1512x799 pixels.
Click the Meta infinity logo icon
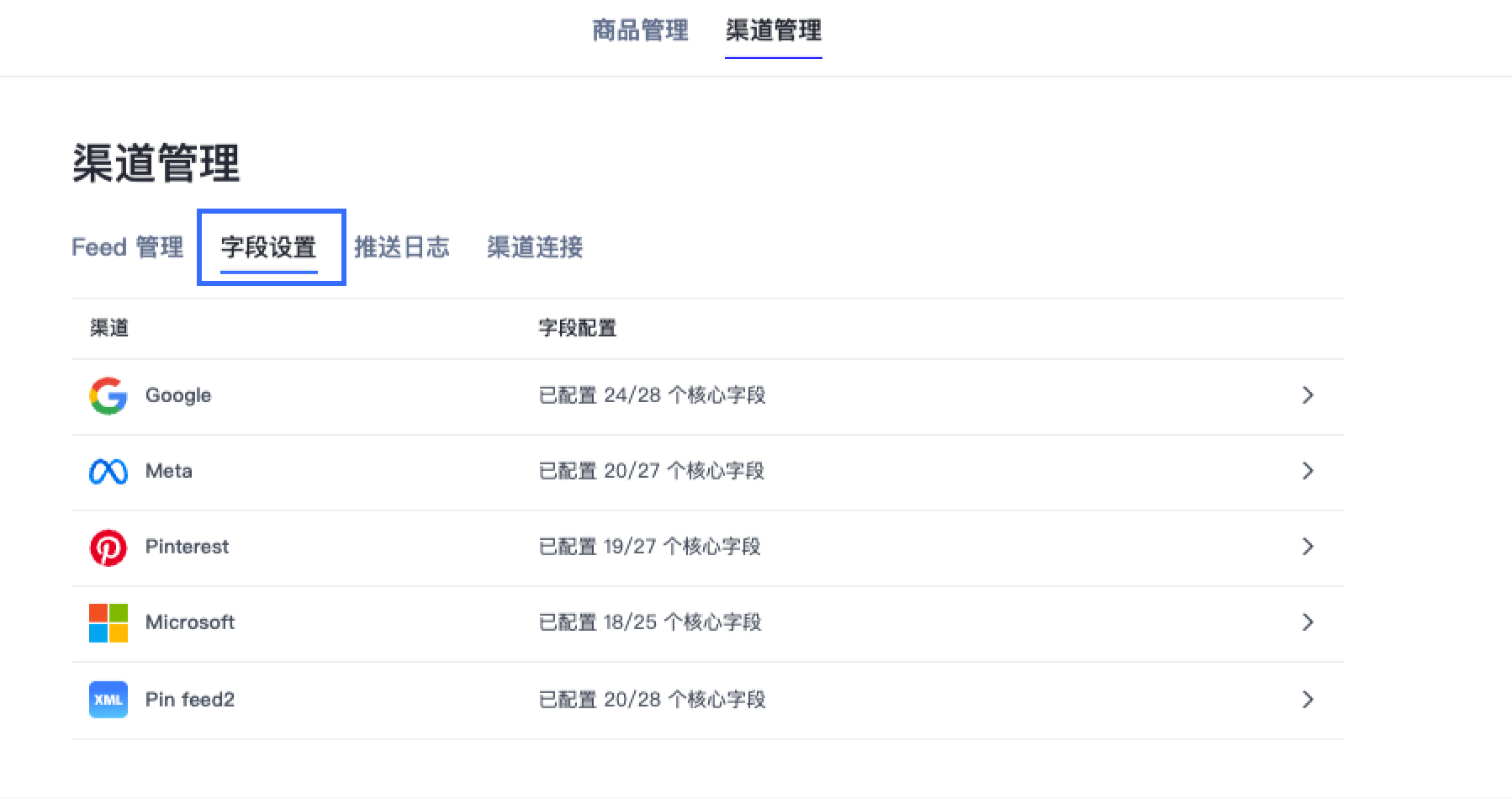tap(108, 471)
